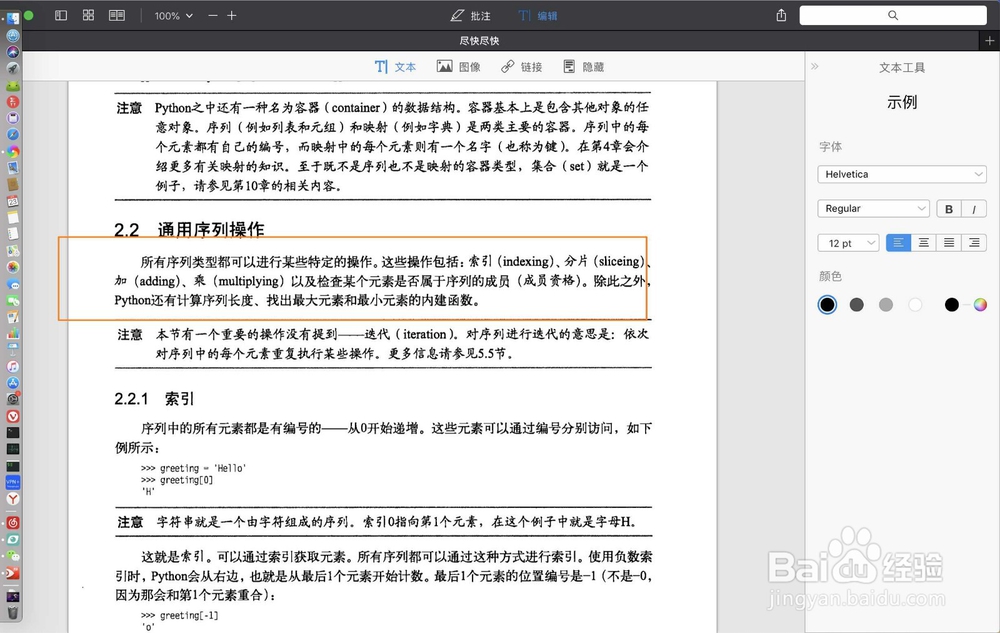Select the 尽快尽快 document tab
1000x633 pixels.
479,41
